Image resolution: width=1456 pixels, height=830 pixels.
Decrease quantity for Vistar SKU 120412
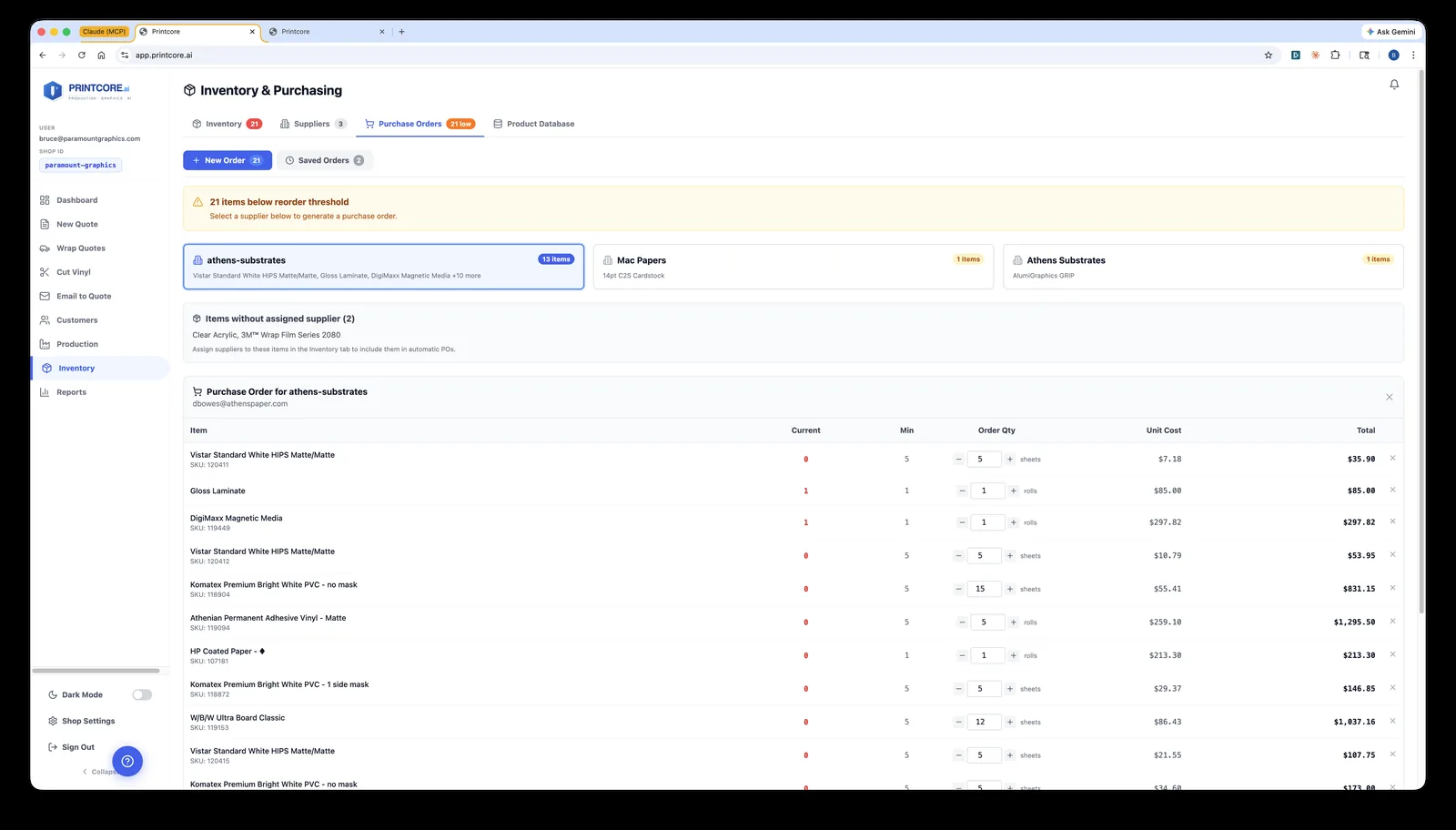[958, 556]
